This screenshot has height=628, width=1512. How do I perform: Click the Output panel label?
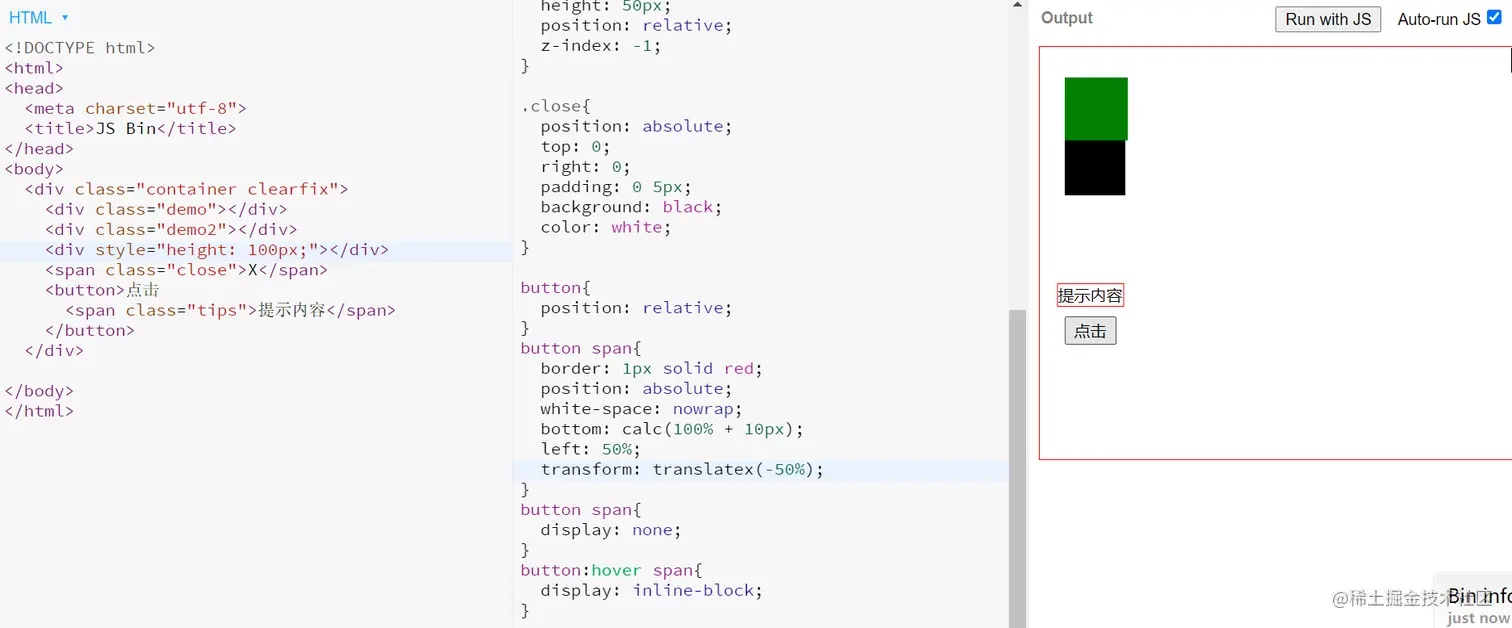coord(1066,18)
